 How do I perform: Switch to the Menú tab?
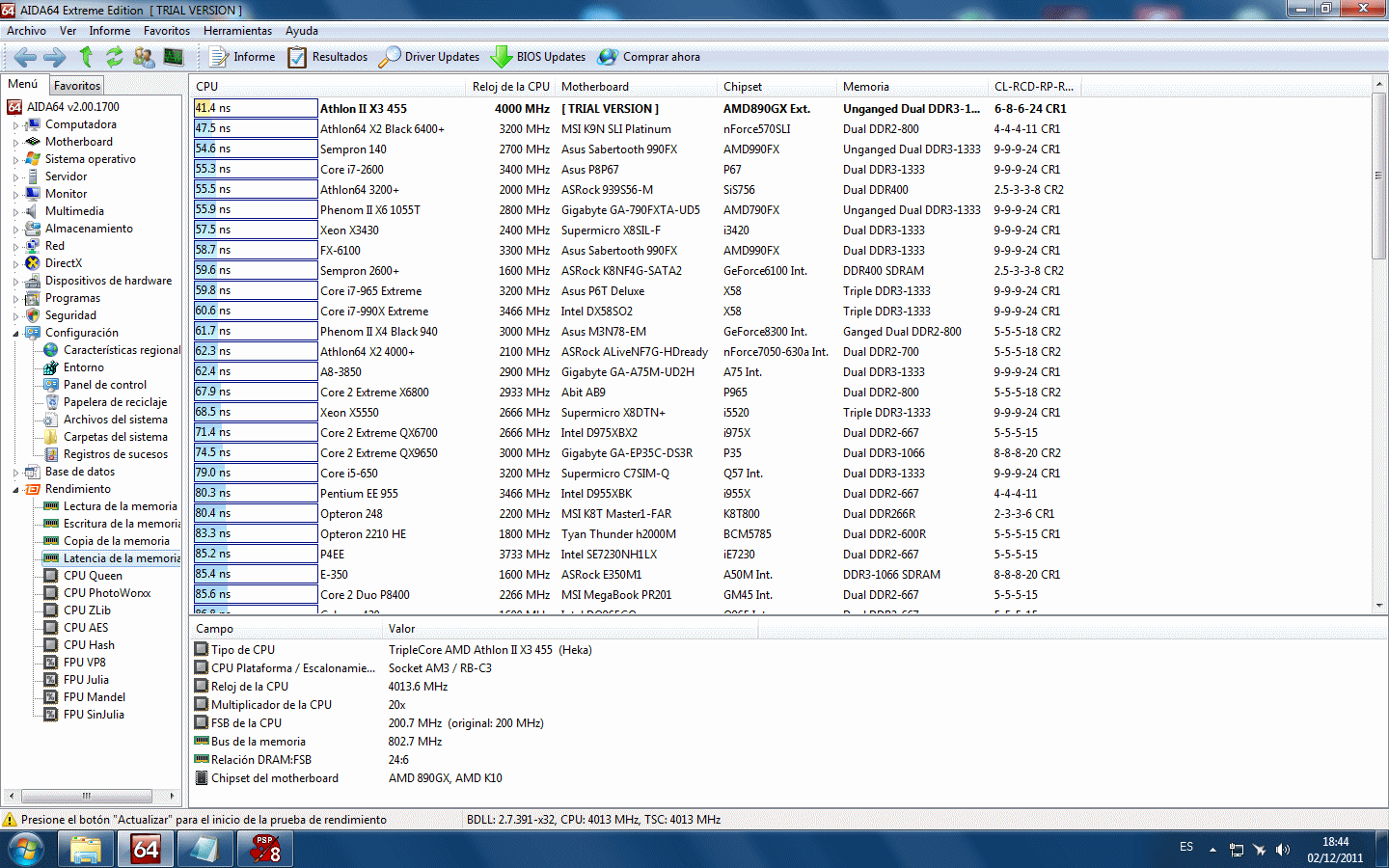pyautogui.click(x=23, y=84)
